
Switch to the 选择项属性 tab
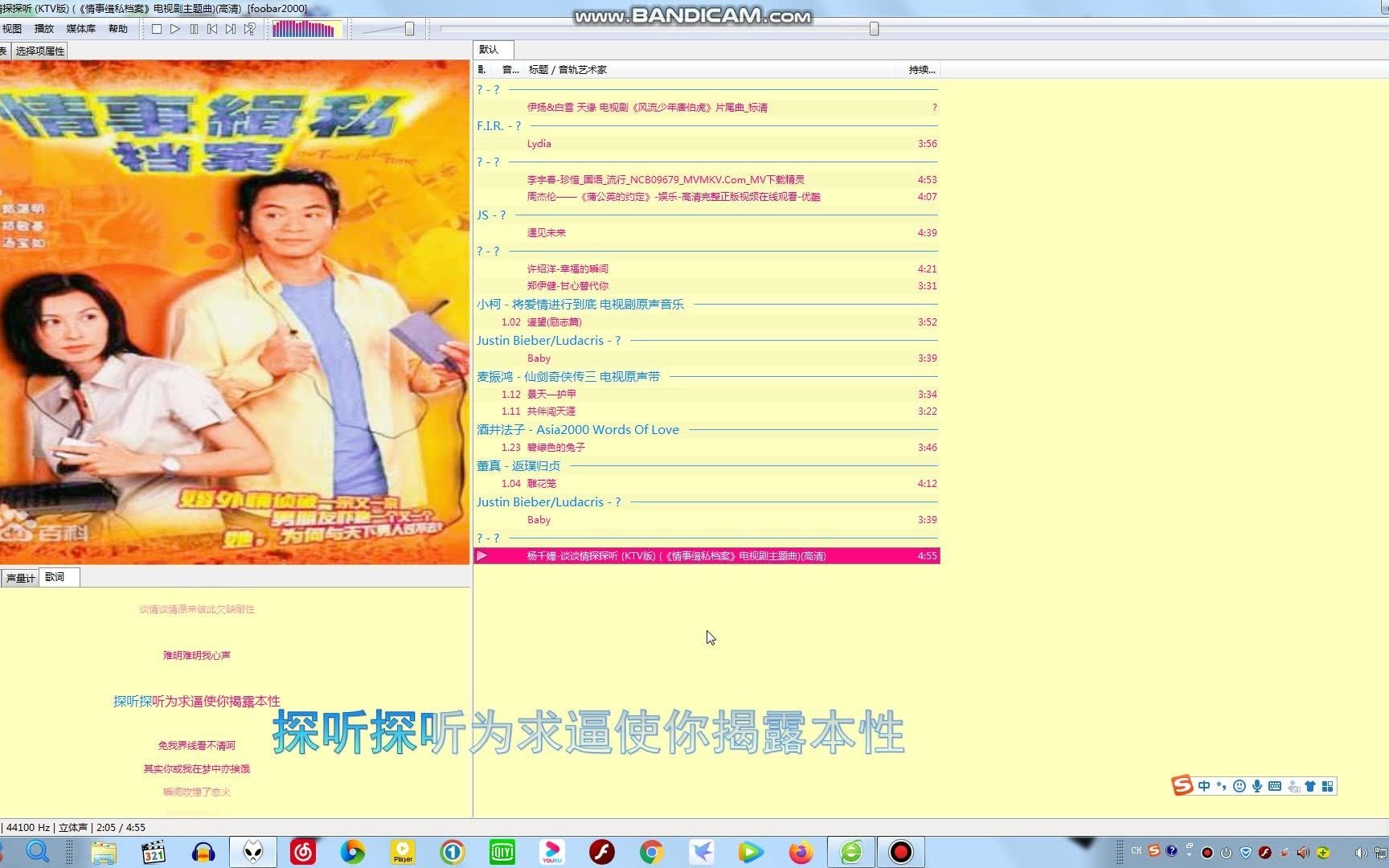(x=39, y=51)
